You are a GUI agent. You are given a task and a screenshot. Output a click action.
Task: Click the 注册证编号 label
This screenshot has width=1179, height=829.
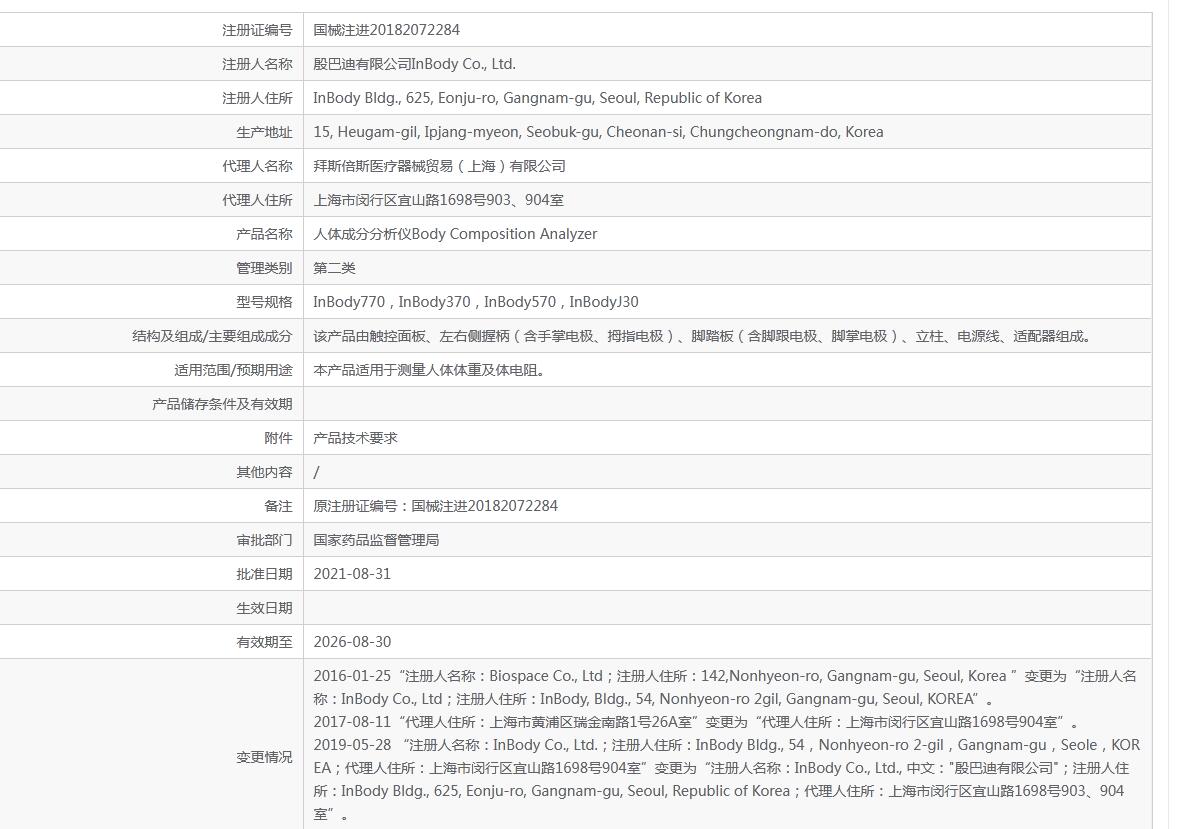[257, 30]
